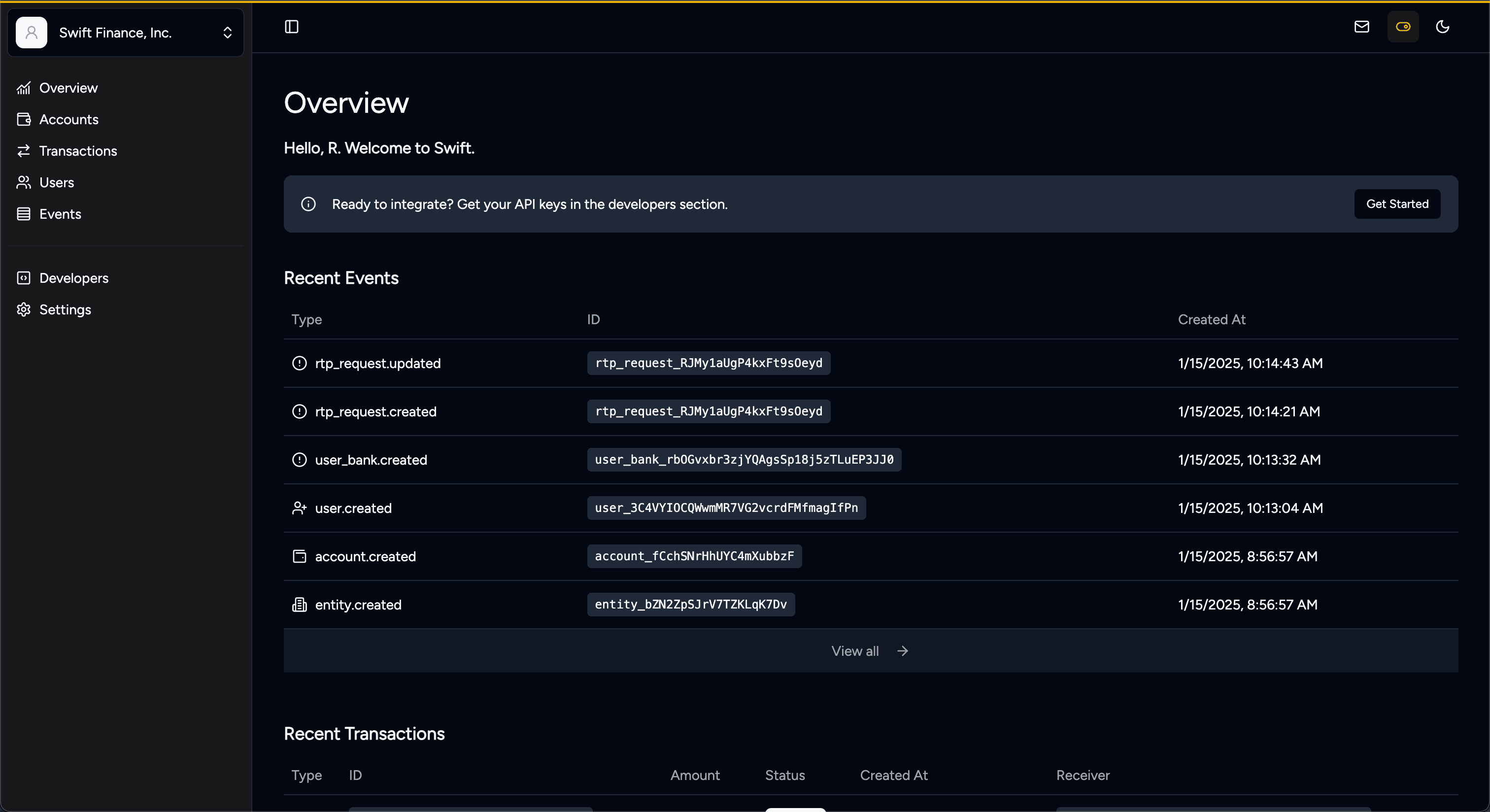
Task: Click the Settings gear icon
Action: pos(24,309)
